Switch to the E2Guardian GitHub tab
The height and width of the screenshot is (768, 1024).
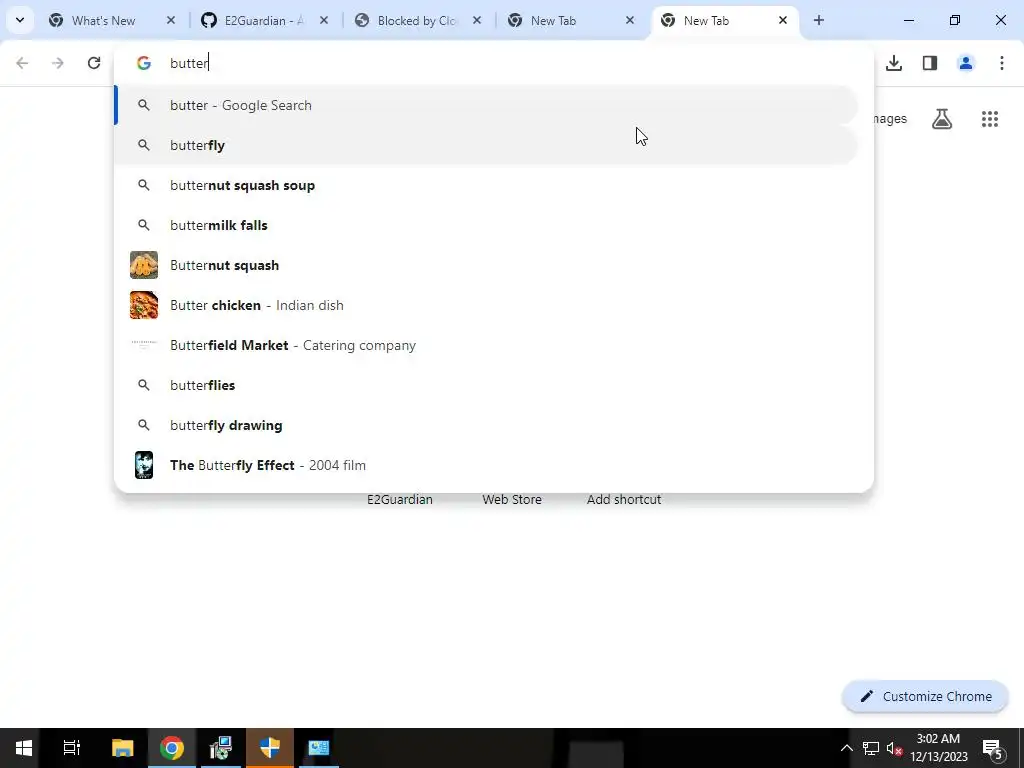[264, 20]
